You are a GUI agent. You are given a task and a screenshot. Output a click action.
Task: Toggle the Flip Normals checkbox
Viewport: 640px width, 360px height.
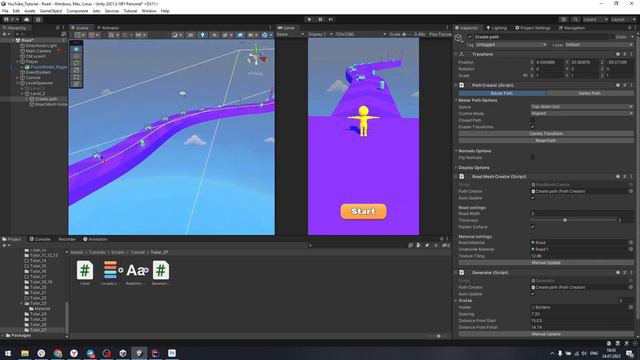point(533,158)
